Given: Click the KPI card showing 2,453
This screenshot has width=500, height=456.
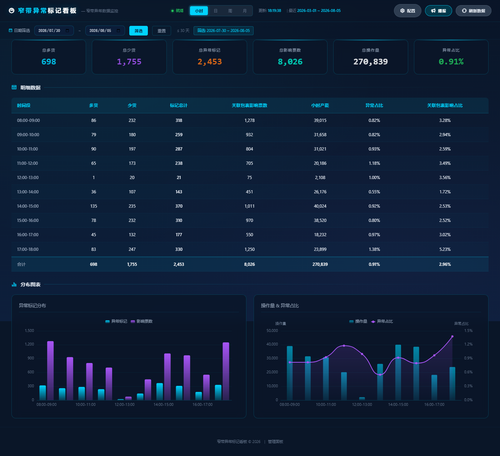Looking at the screenshot, I should coord(210,57).
